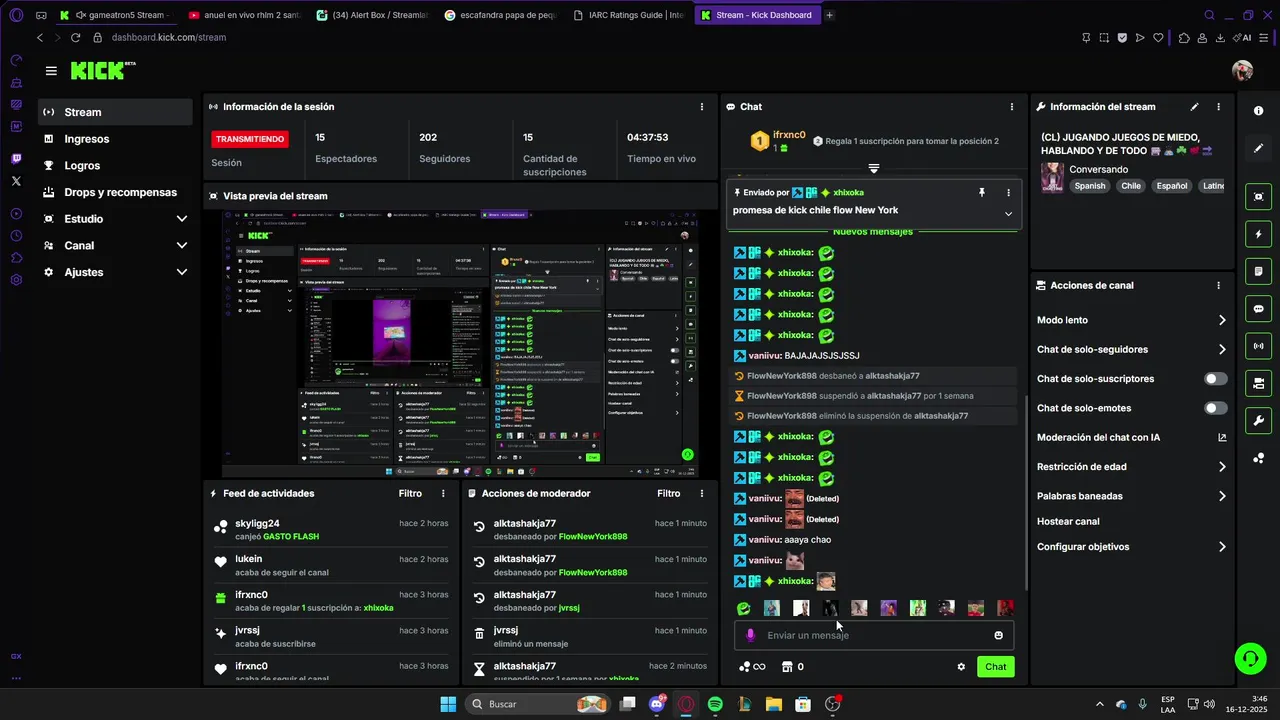Open the hamburger menu next to Kick logo
The height and width of the screenshot is (720, 1280).
click(51, 71)
